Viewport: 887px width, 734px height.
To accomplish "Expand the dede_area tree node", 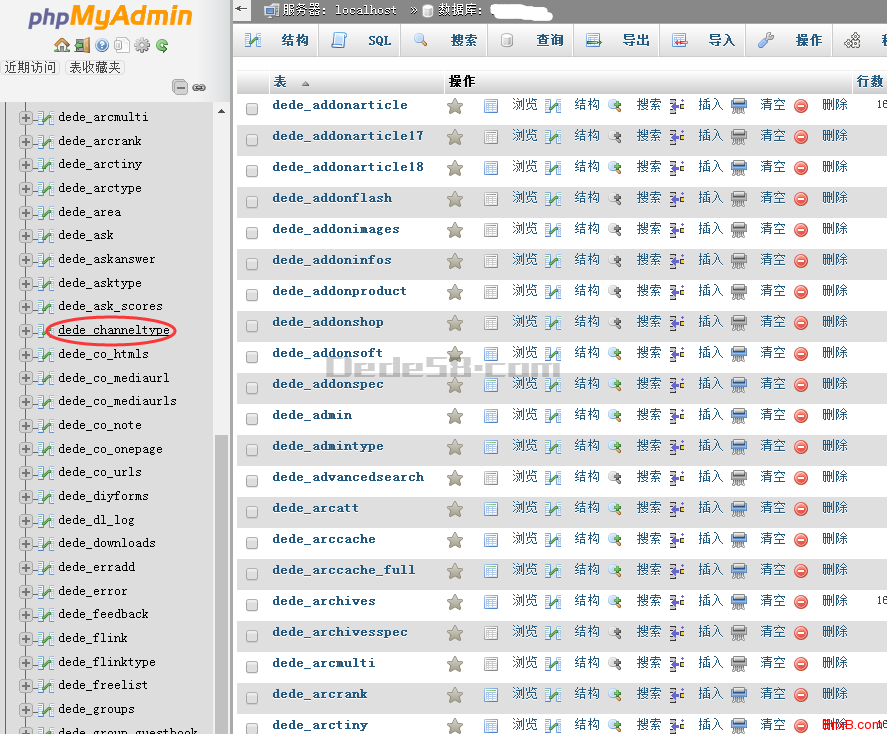I will click(x=26, y=212).
